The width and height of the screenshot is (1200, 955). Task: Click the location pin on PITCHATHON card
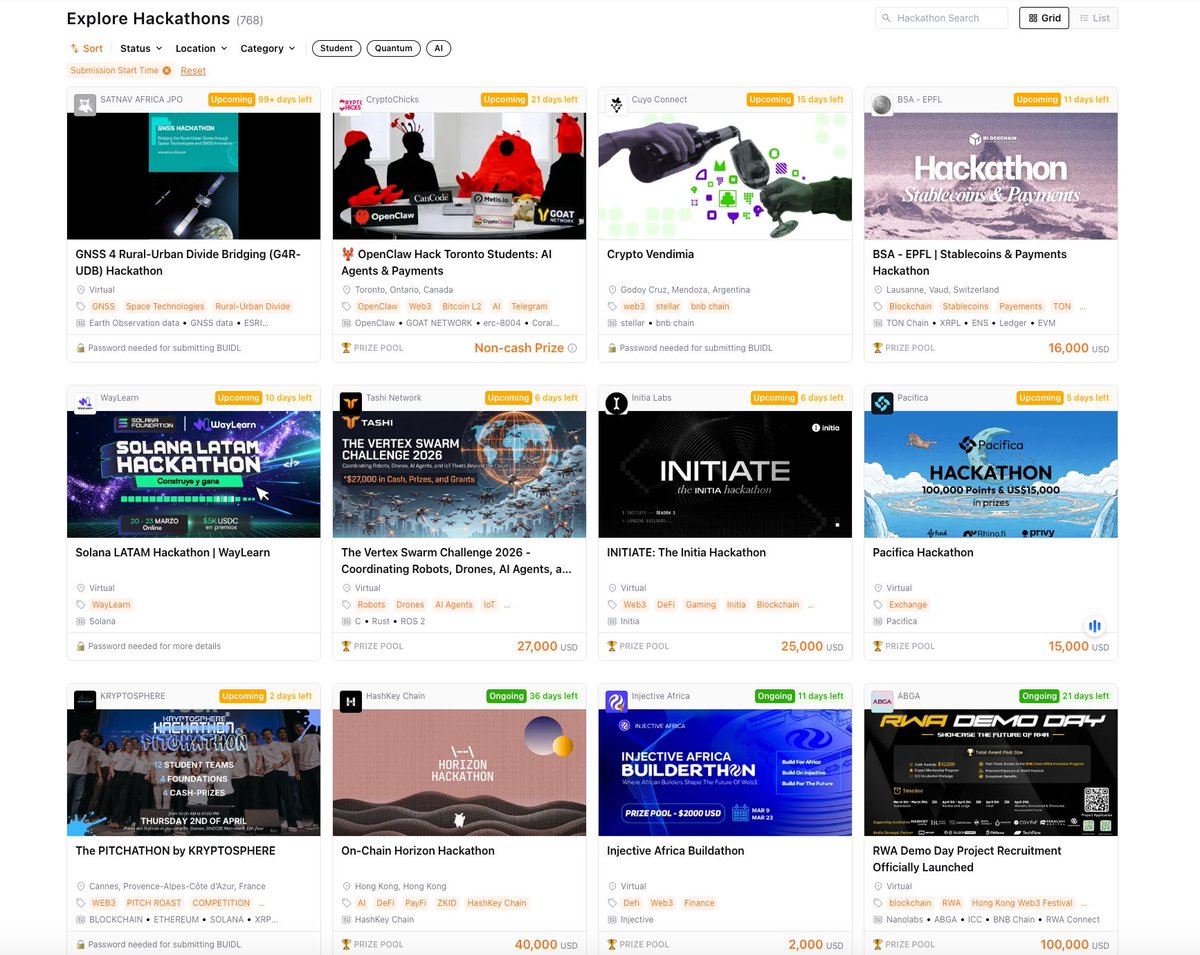coord(81,887)
